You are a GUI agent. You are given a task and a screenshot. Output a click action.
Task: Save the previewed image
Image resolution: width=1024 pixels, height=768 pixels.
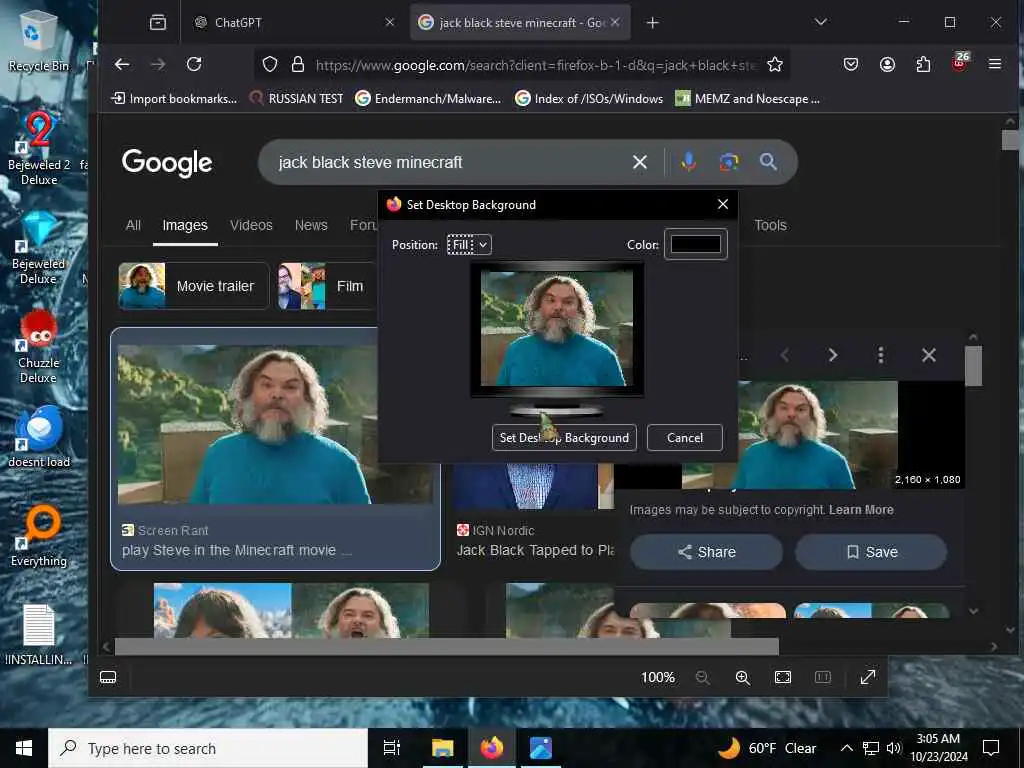[x=871, y=552]
